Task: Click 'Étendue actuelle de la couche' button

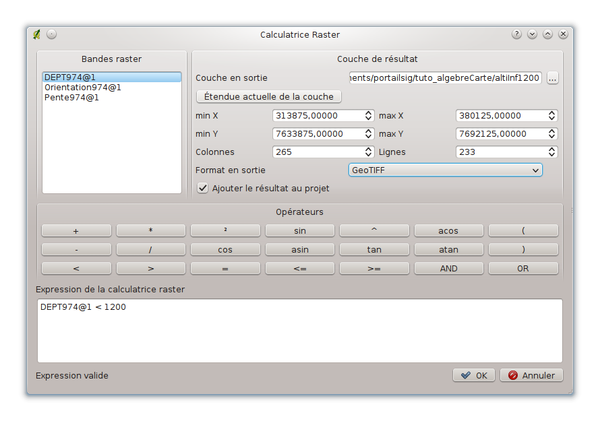Action: point(269,97)
